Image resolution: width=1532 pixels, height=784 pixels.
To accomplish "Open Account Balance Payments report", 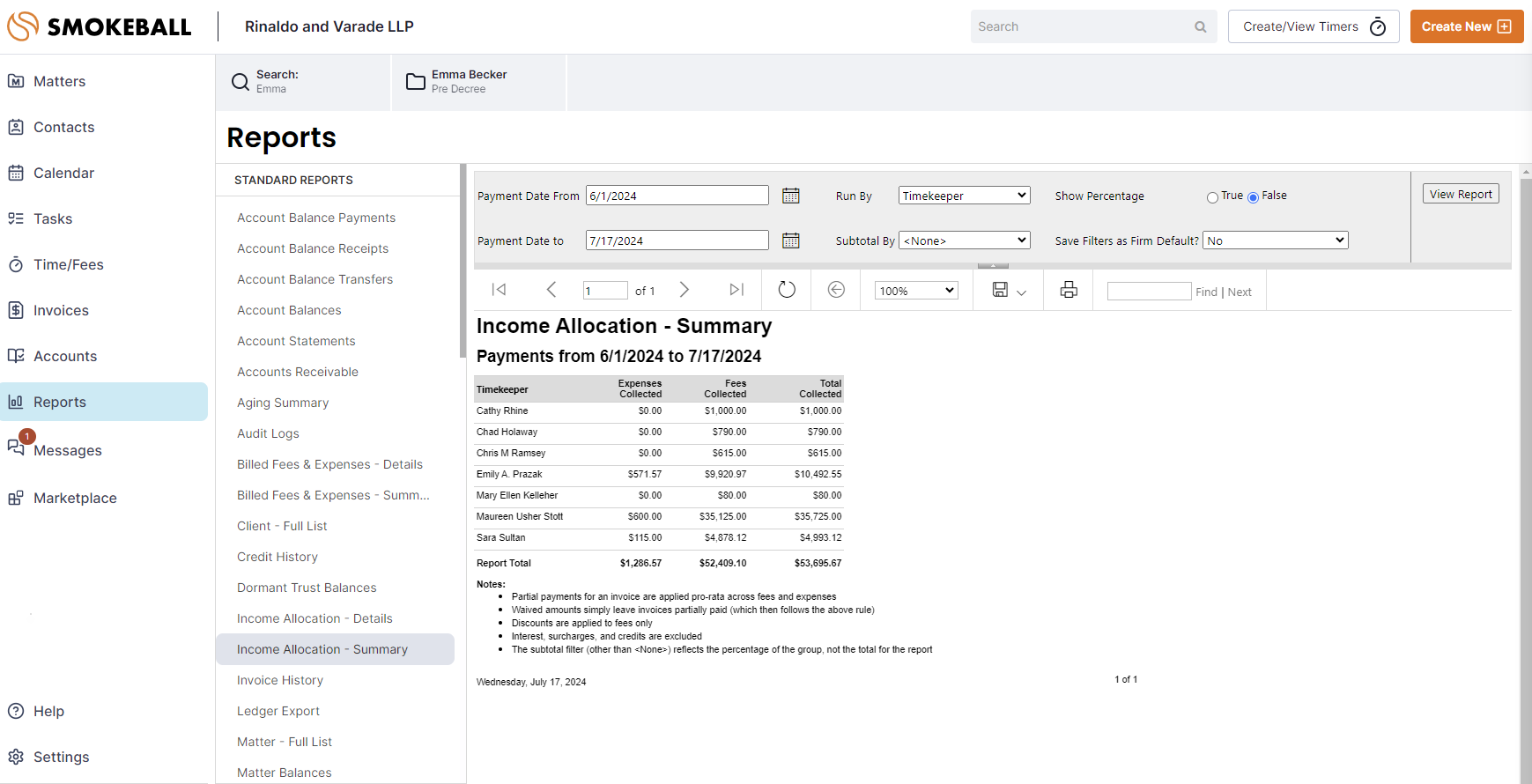I will 316,218.
